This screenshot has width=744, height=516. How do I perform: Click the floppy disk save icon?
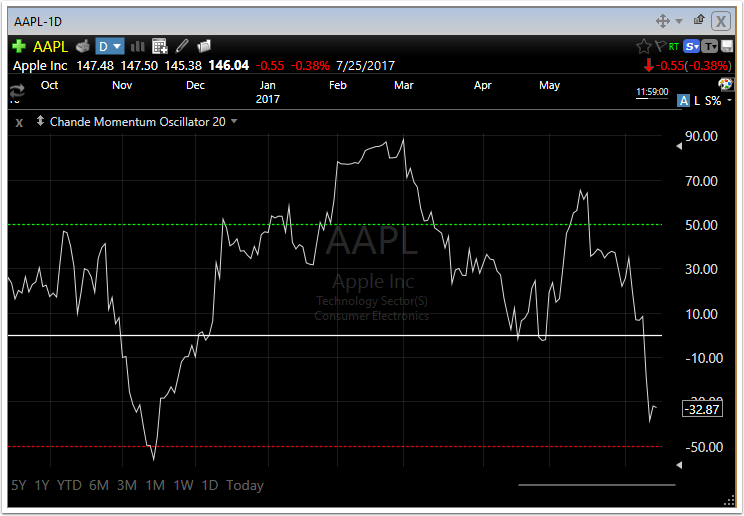(727, 46)
